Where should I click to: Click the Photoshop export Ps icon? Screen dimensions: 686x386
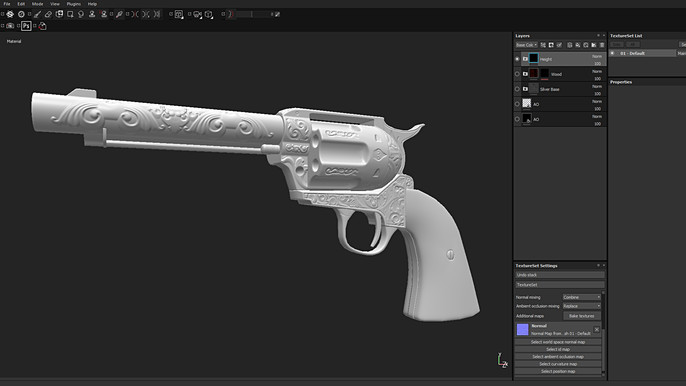click(26, 26)
